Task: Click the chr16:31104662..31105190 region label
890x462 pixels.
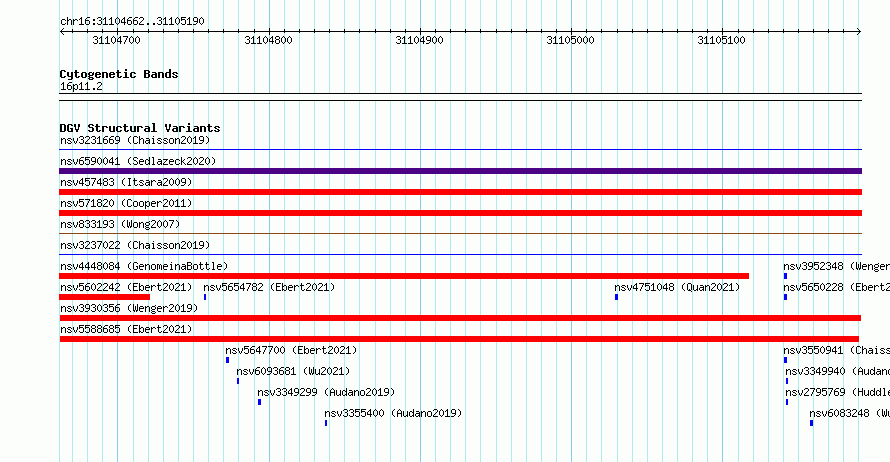Action: point(132,21)
